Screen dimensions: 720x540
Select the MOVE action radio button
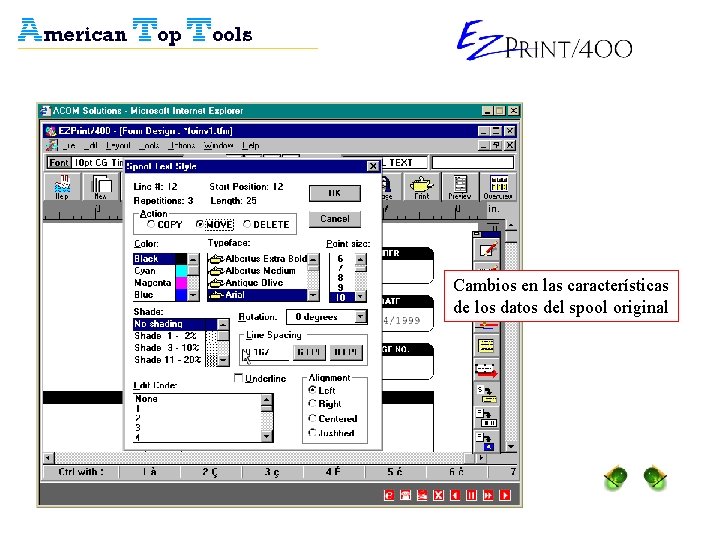(199, 224)
